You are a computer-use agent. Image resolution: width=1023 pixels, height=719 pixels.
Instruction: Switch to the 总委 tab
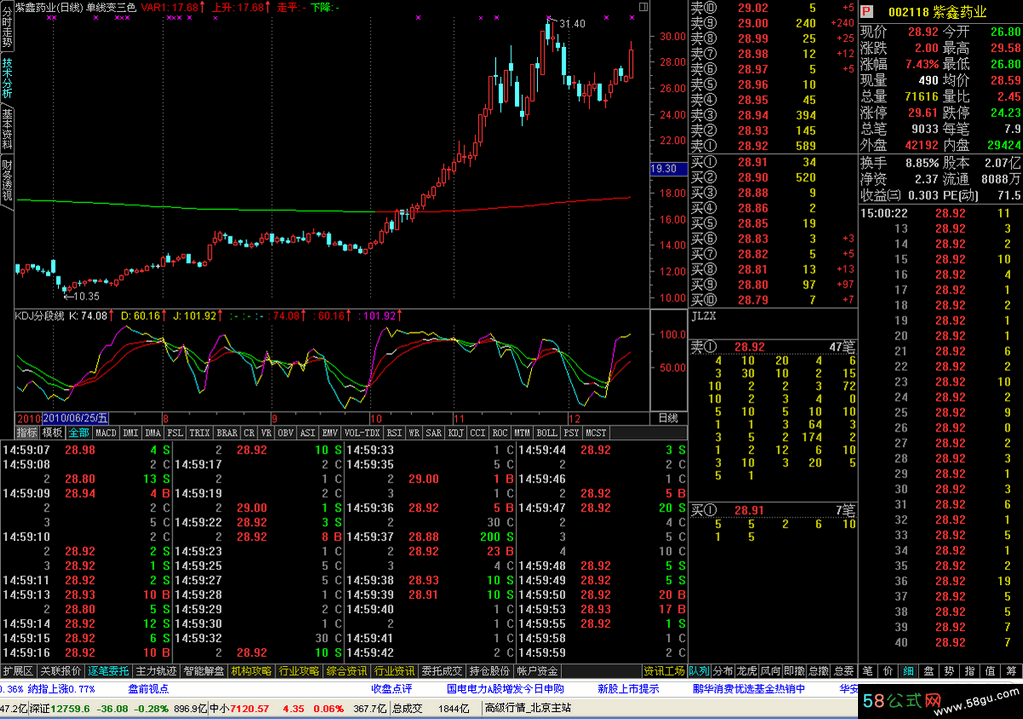(x=844, y=671)
